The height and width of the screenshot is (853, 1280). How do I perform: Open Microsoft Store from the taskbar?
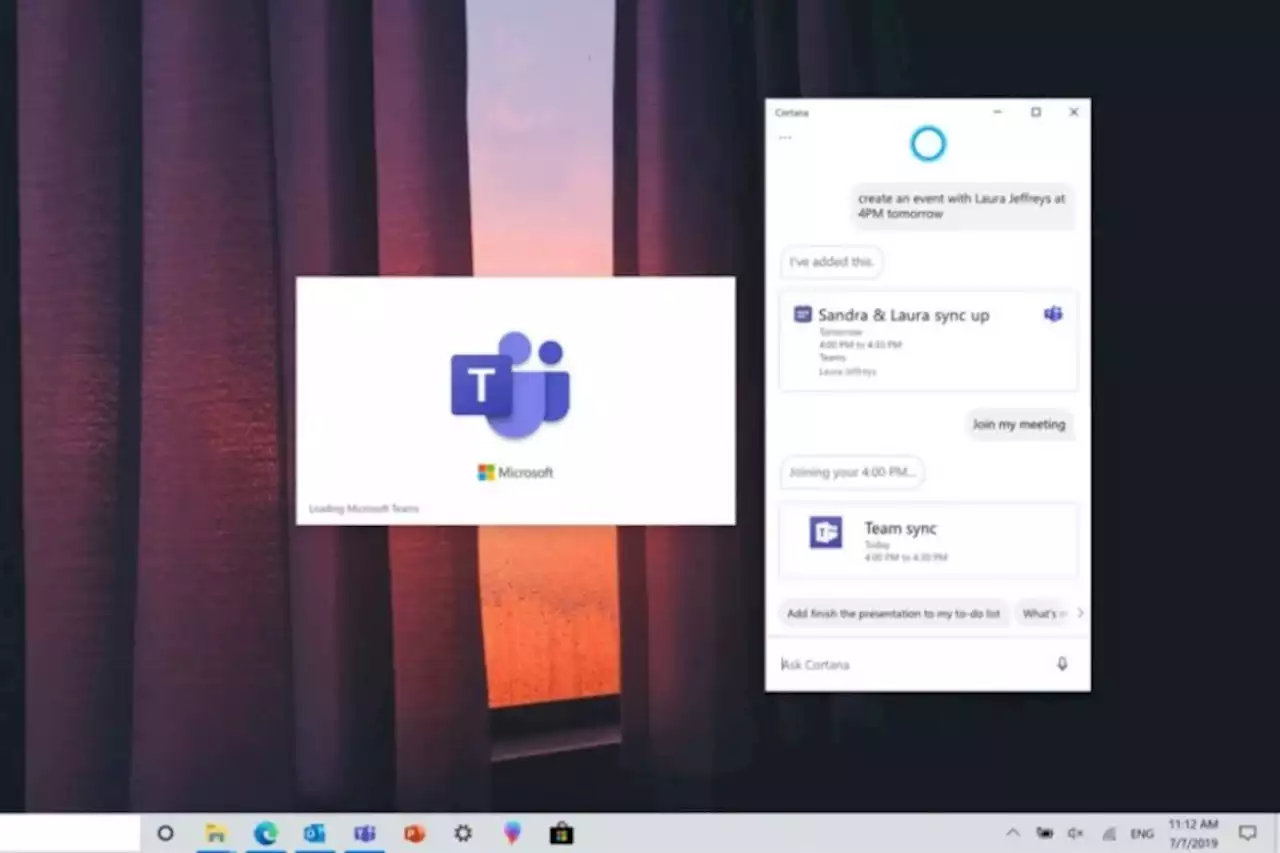561,833
